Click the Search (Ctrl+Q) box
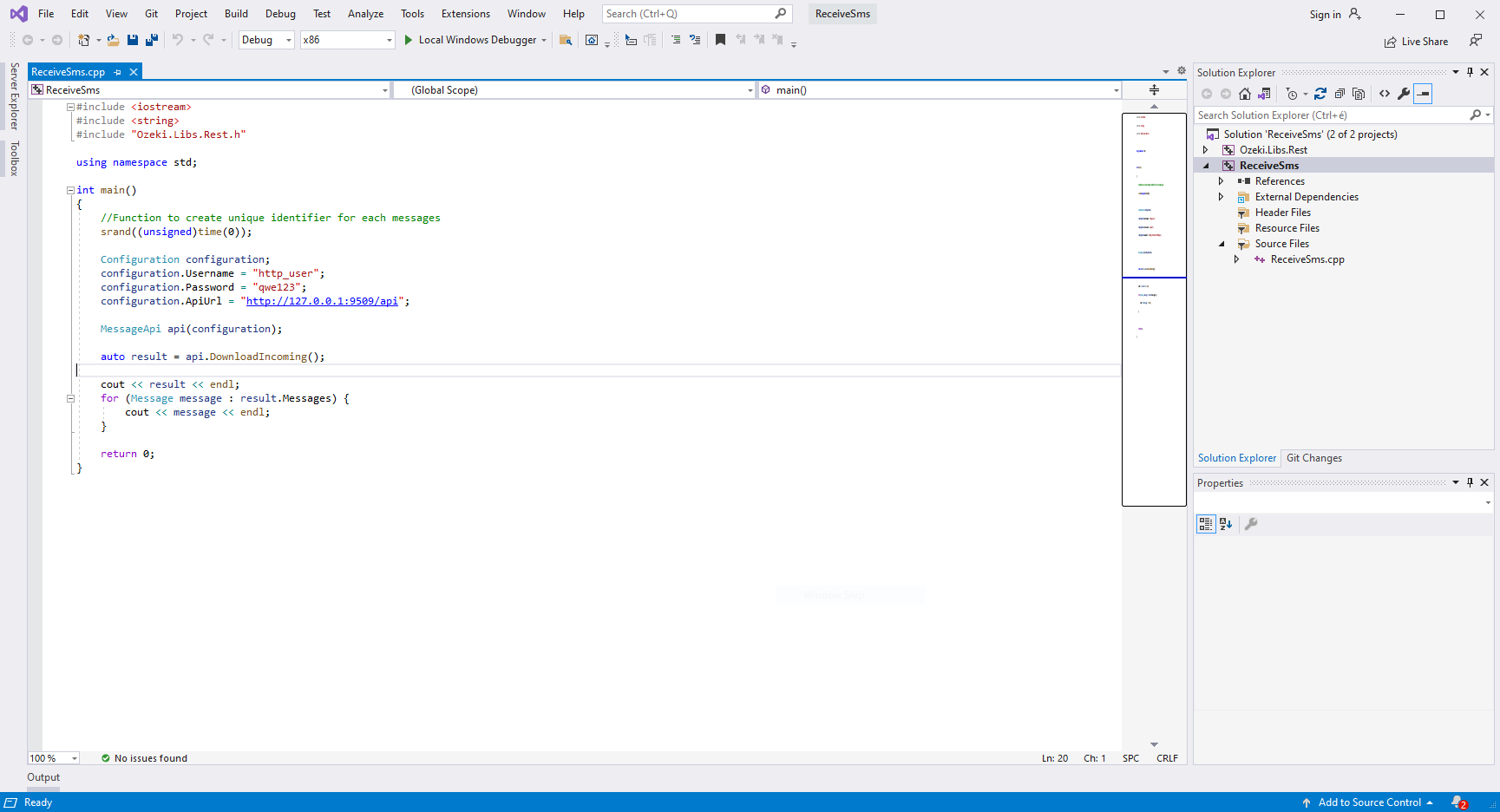 tap(697, 14)
